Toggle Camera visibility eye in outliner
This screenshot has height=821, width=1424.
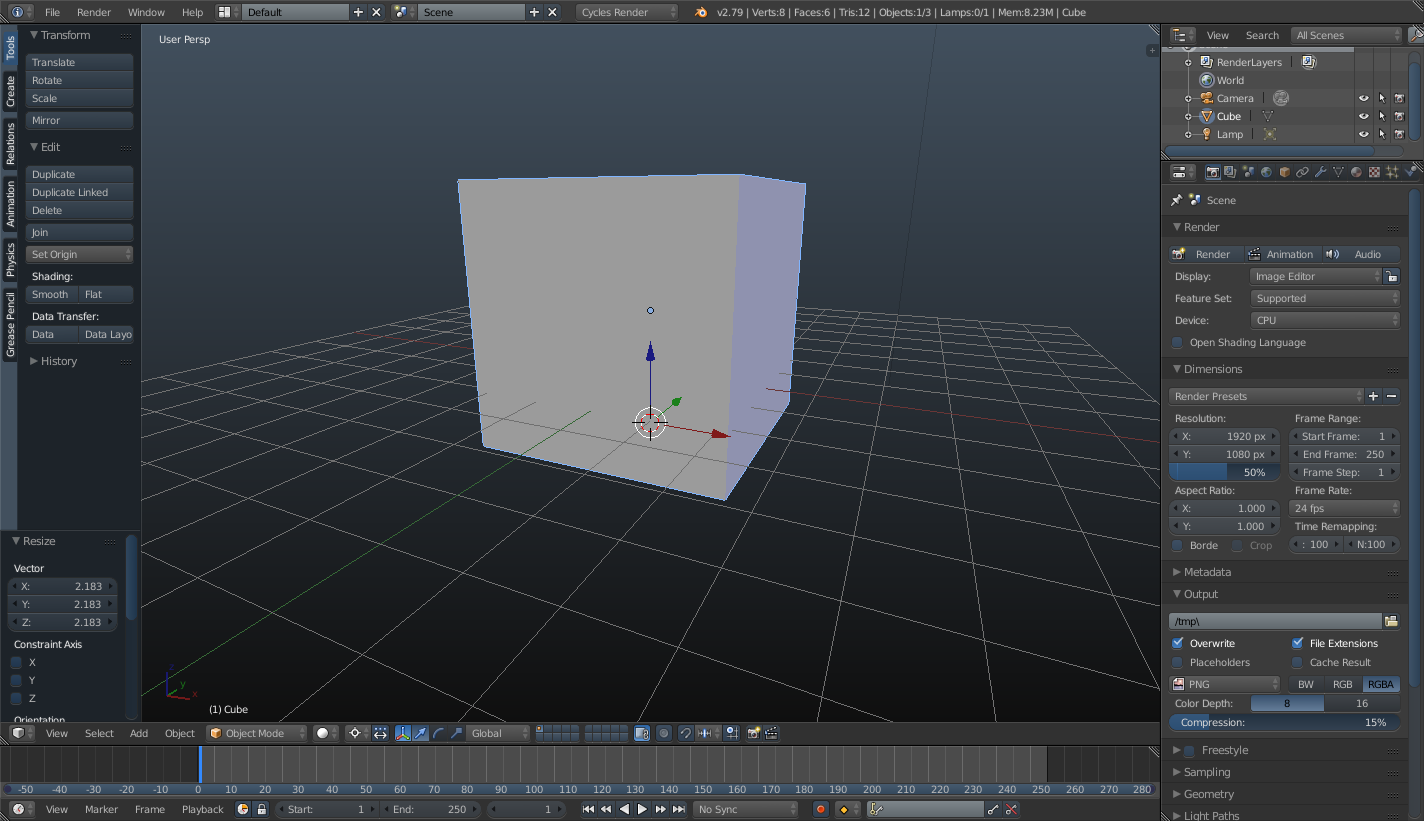pyautogui.click(x=1363, y=98)
